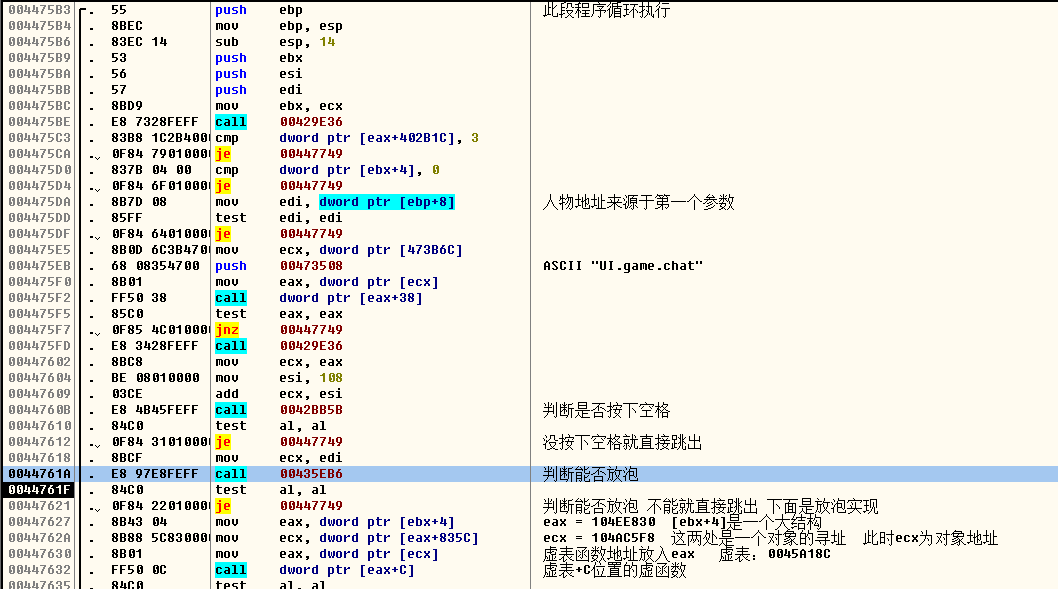Click comment 'eax = 104EE830'
Screen dimensions: 1058x589
tap(599, 522)
